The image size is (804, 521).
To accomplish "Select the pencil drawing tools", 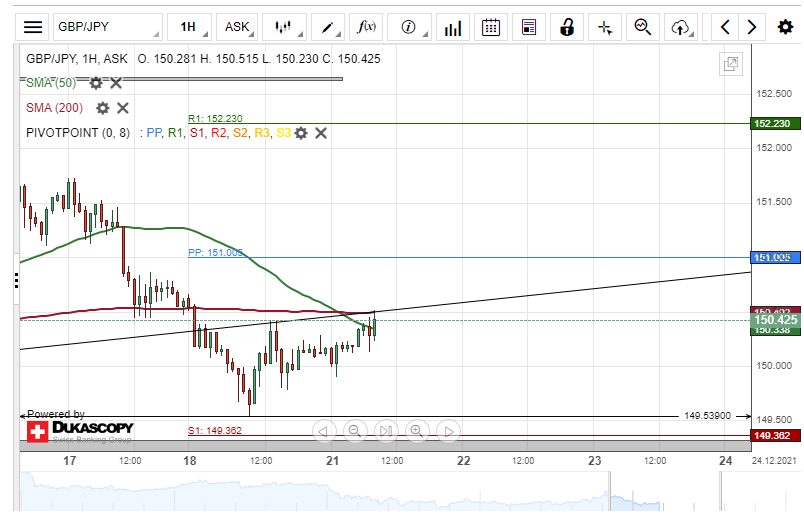I will tap(328, 27).
